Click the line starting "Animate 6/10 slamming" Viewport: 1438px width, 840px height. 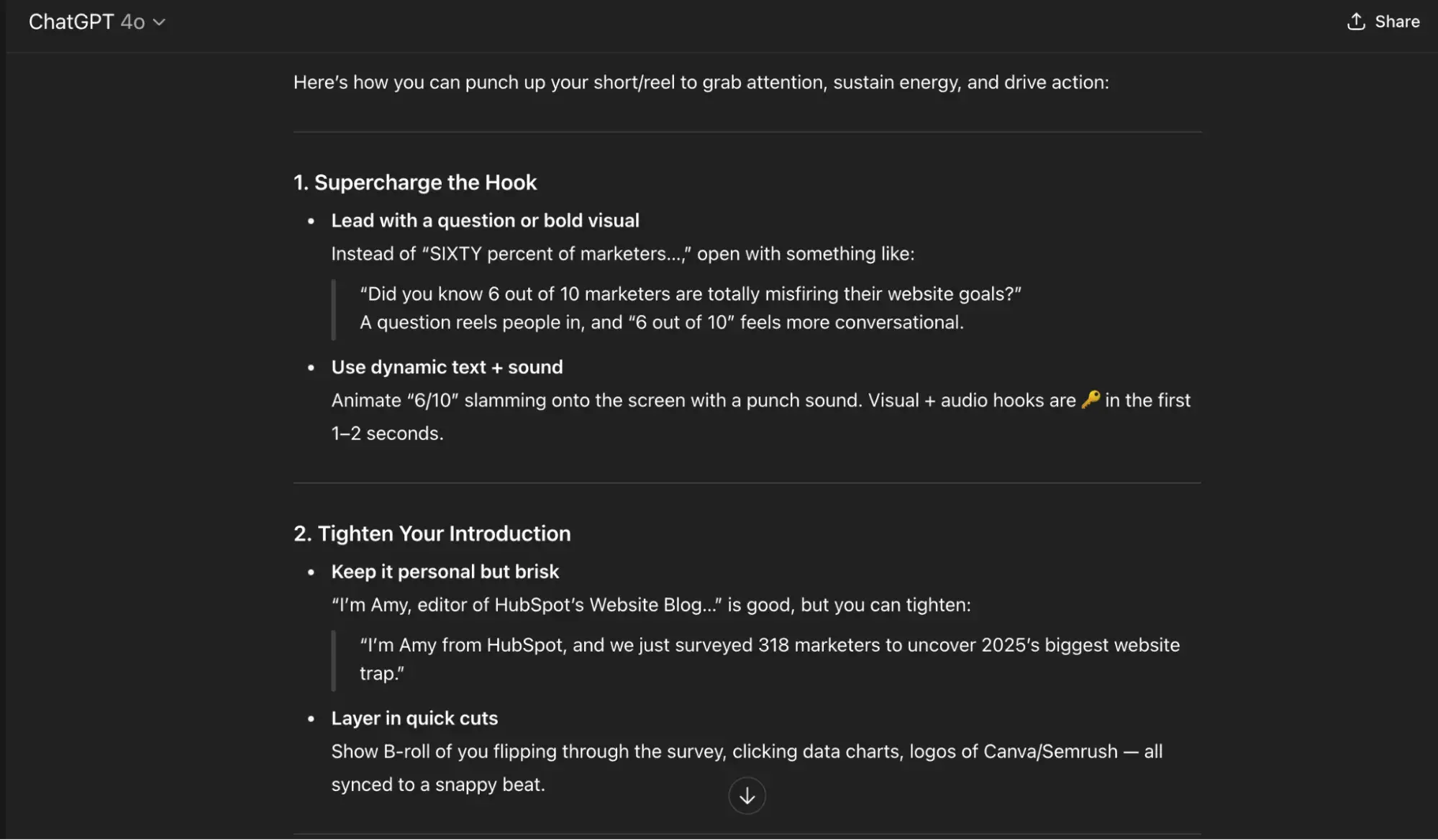705,401
